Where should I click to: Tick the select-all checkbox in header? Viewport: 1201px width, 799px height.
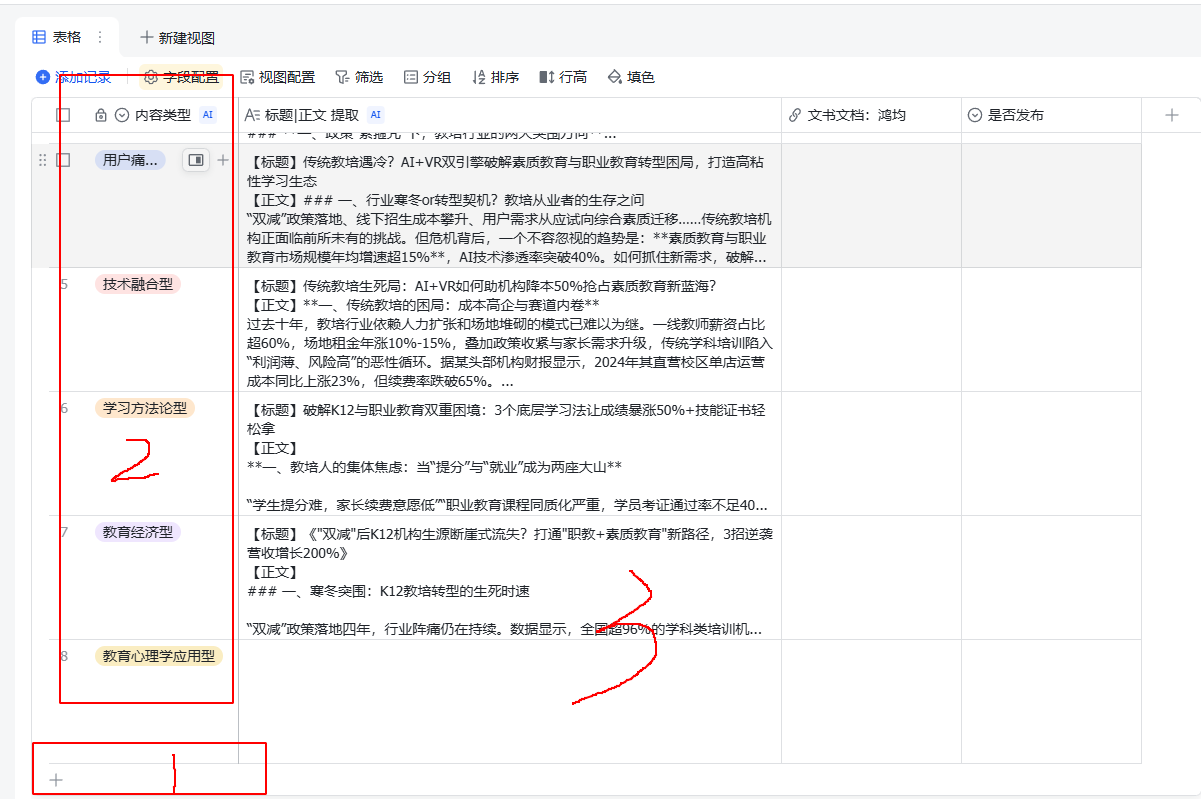[63, 115]
